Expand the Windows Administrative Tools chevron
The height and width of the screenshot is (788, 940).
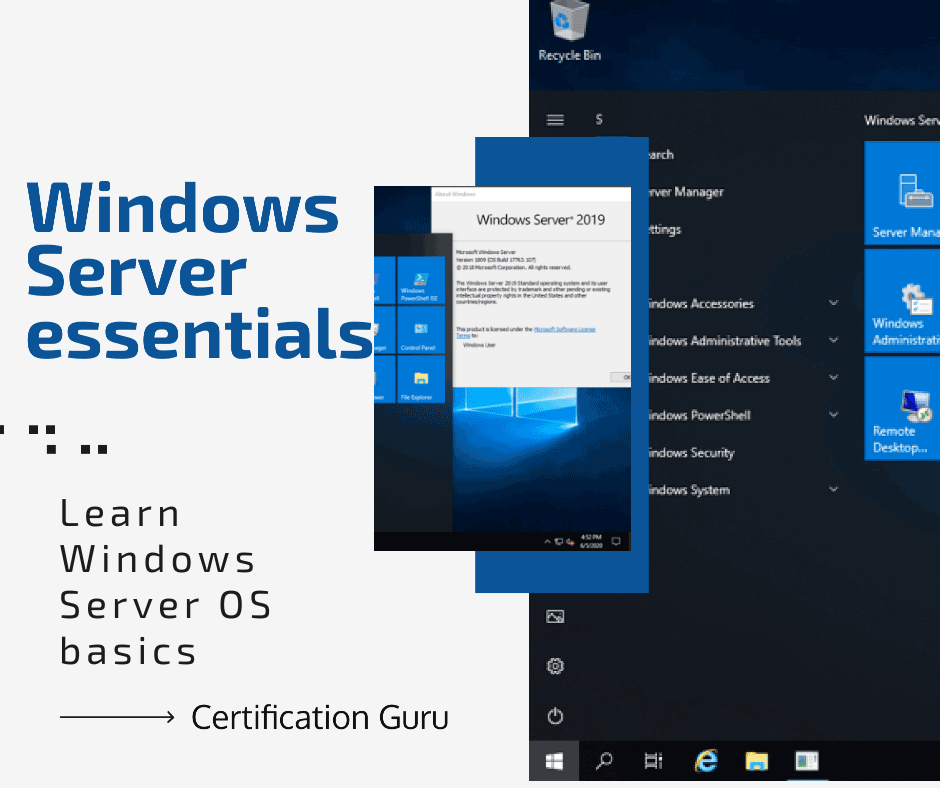click(833, 340)
